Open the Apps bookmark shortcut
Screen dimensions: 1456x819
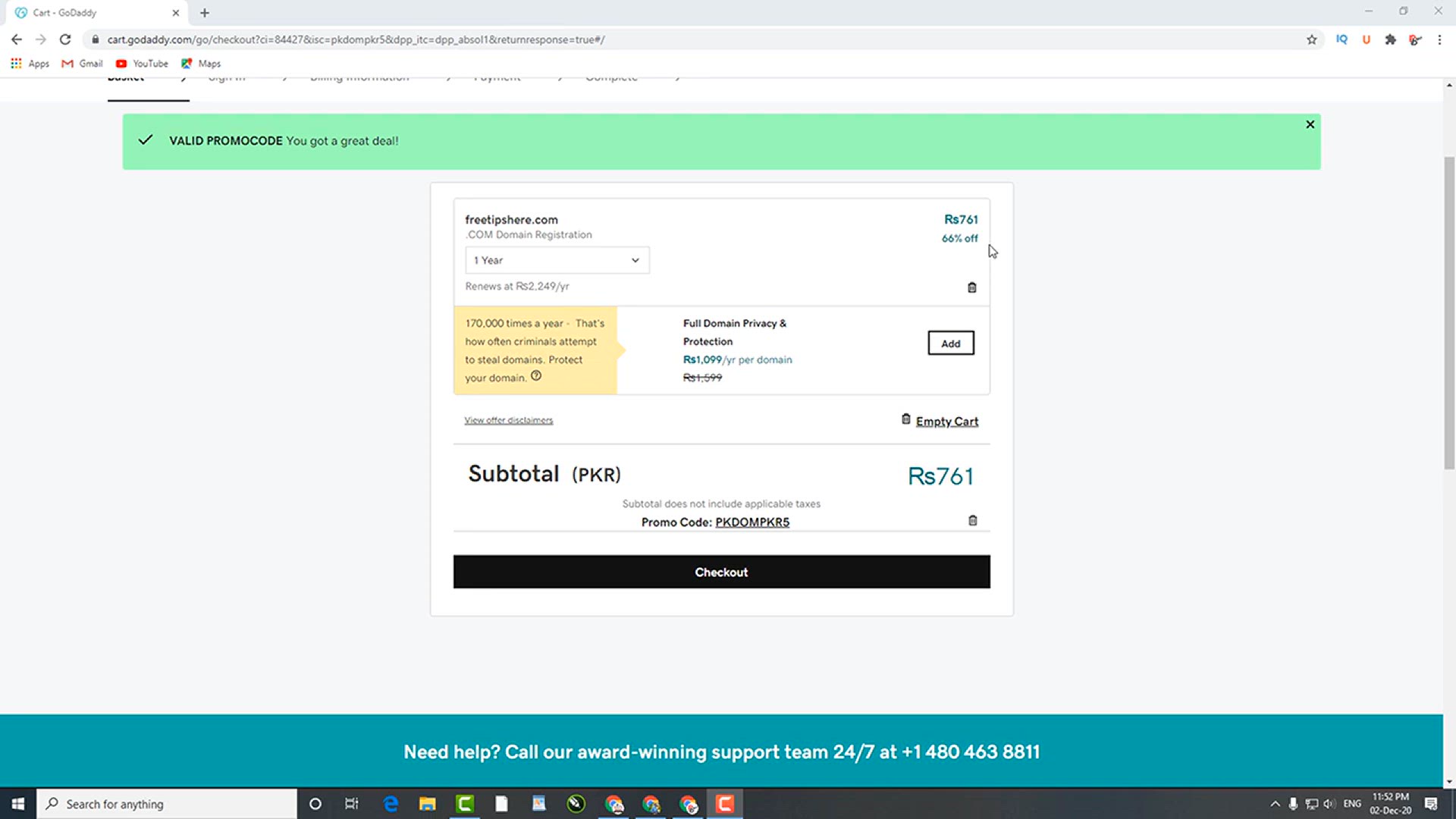(x=30, y=64)
